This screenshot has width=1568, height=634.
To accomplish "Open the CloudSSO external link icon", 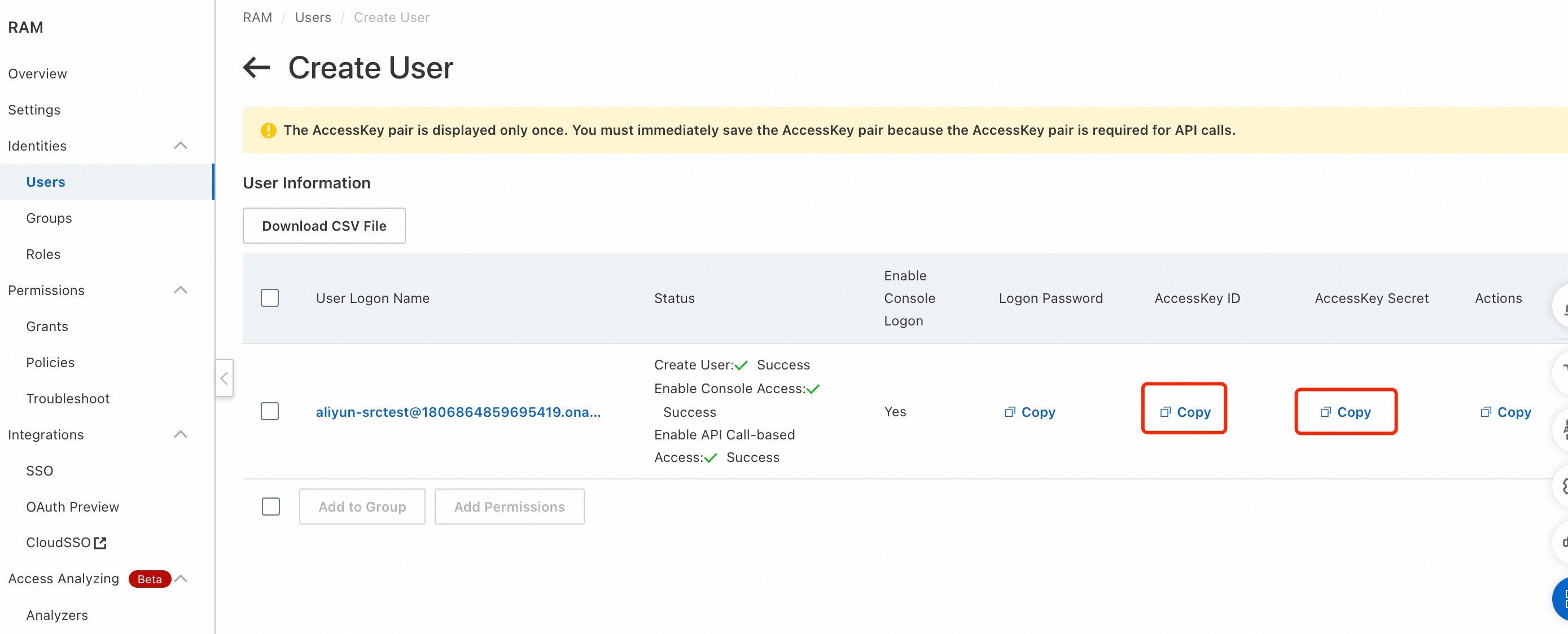I will coord(100,543).
